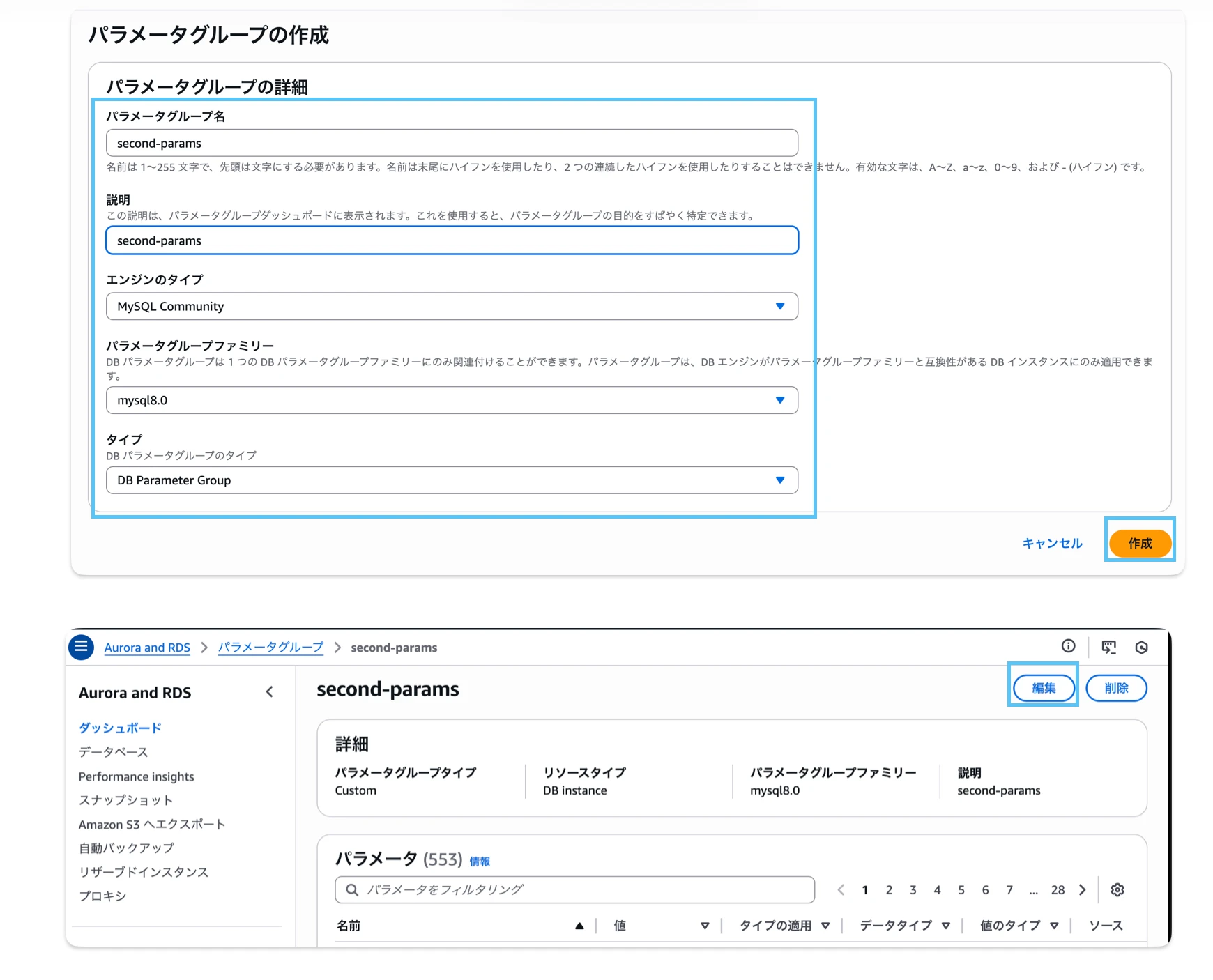
Task: Expand the エンジンのタイプ MySQL Community dropdown
Action: click(x=779, y=306)
